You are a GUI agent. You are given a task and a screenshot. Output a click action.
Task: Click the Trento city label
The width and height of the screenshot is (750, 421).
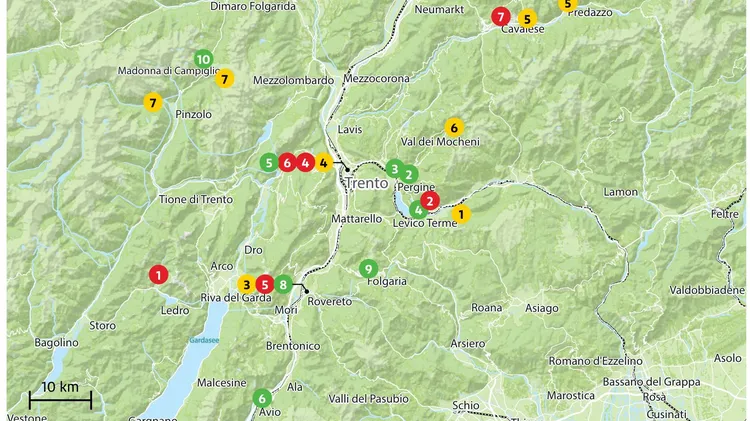366,183
